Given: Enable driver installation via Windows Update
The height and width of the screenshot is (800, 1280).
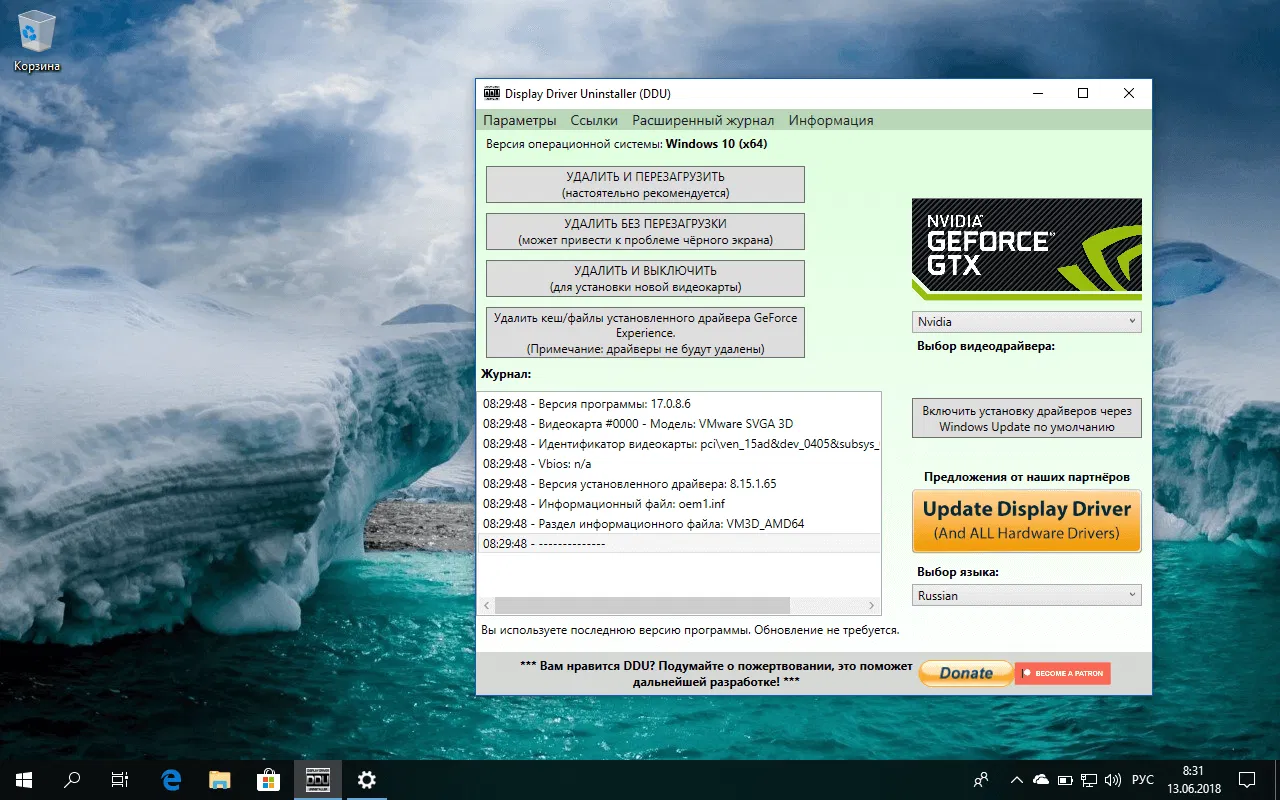Looking at the screenshot, I should click(x=1026, y=418).
